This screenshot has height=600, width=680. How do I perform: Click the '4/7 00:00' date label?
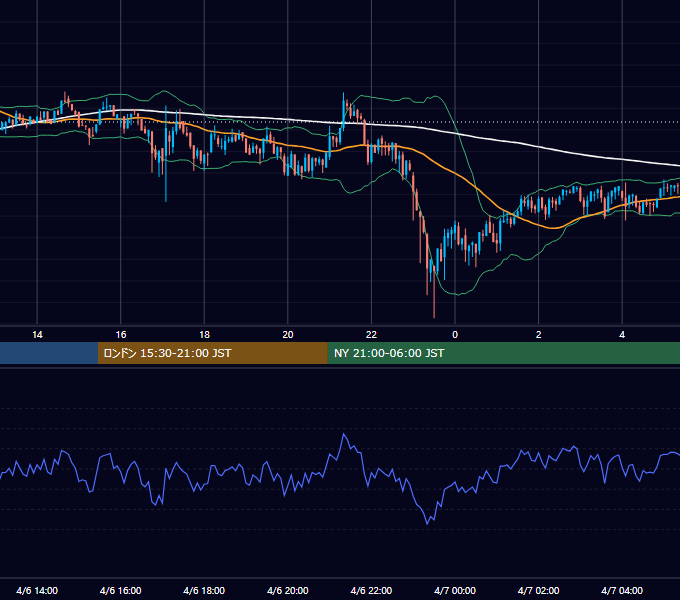(x=455, y=590)
